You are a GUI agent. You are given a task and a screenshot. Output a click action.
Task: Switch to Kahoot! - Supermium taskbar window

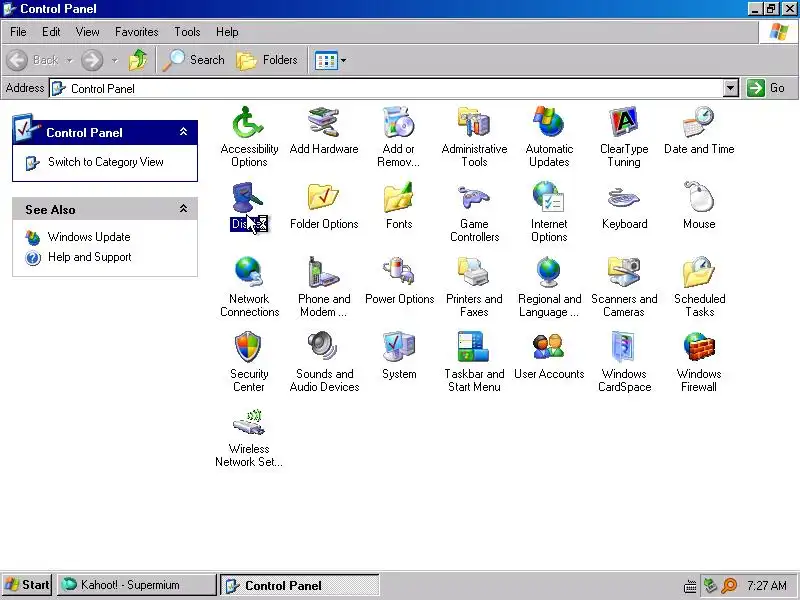point(137,585)
